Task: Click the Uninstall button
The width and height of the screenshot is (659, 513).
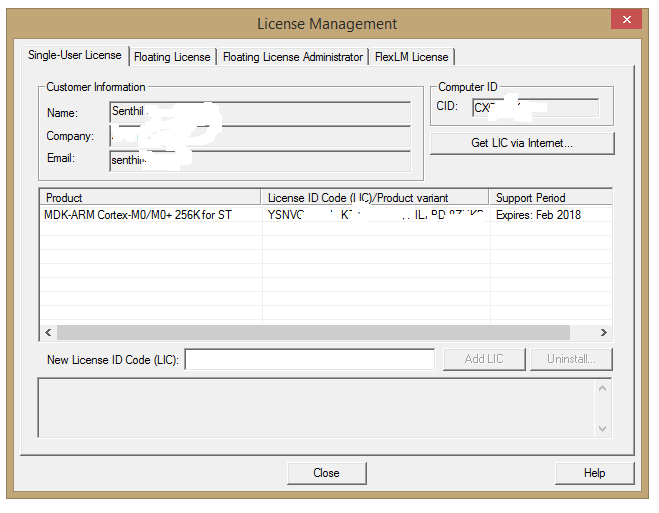Action: click(x=571, y=359)
